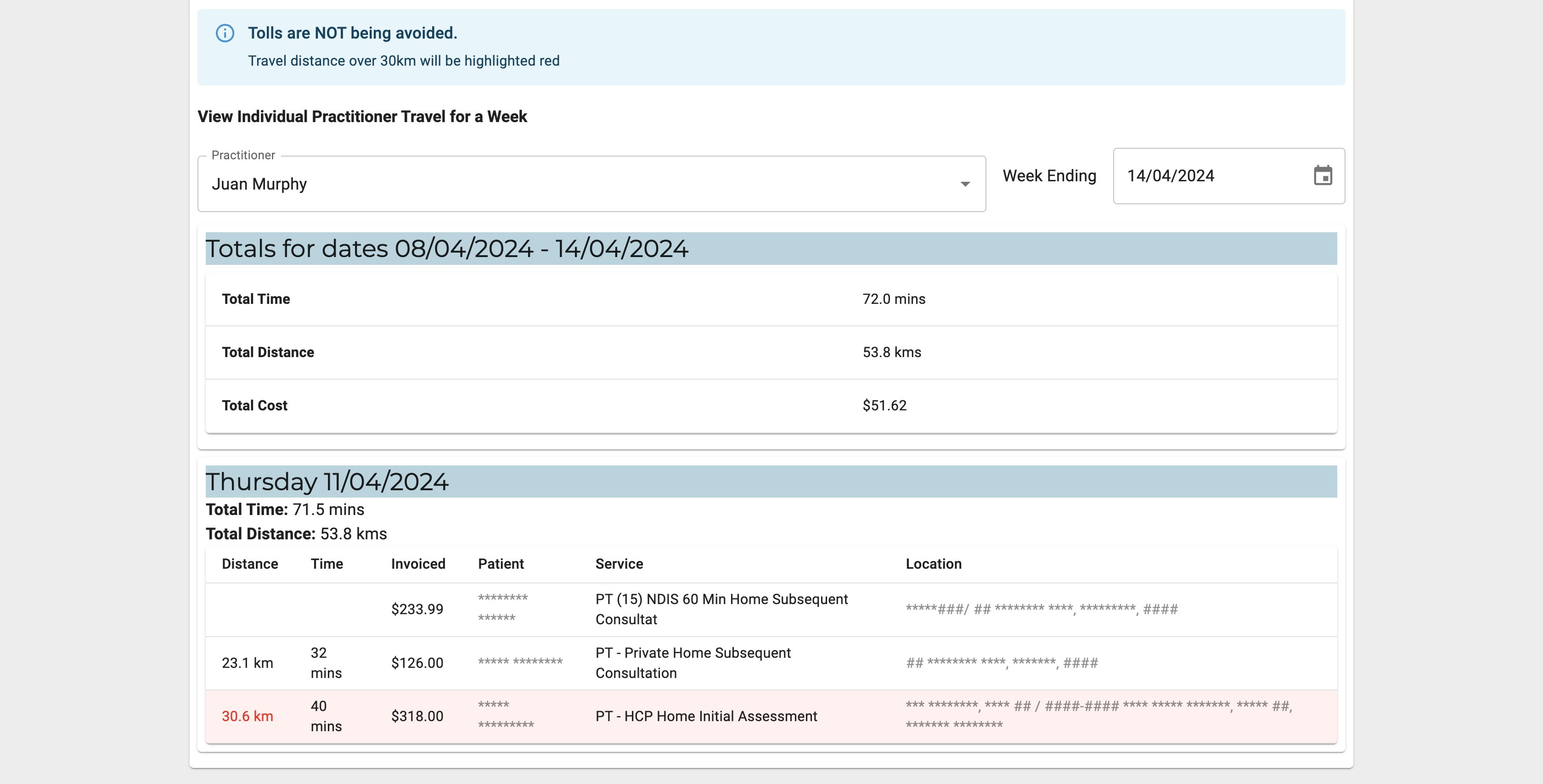Screen dimensions: 1543x784
Task: Select the Thursday 'Total Time: 71.5 mins' line
Action: coord(285,510)
